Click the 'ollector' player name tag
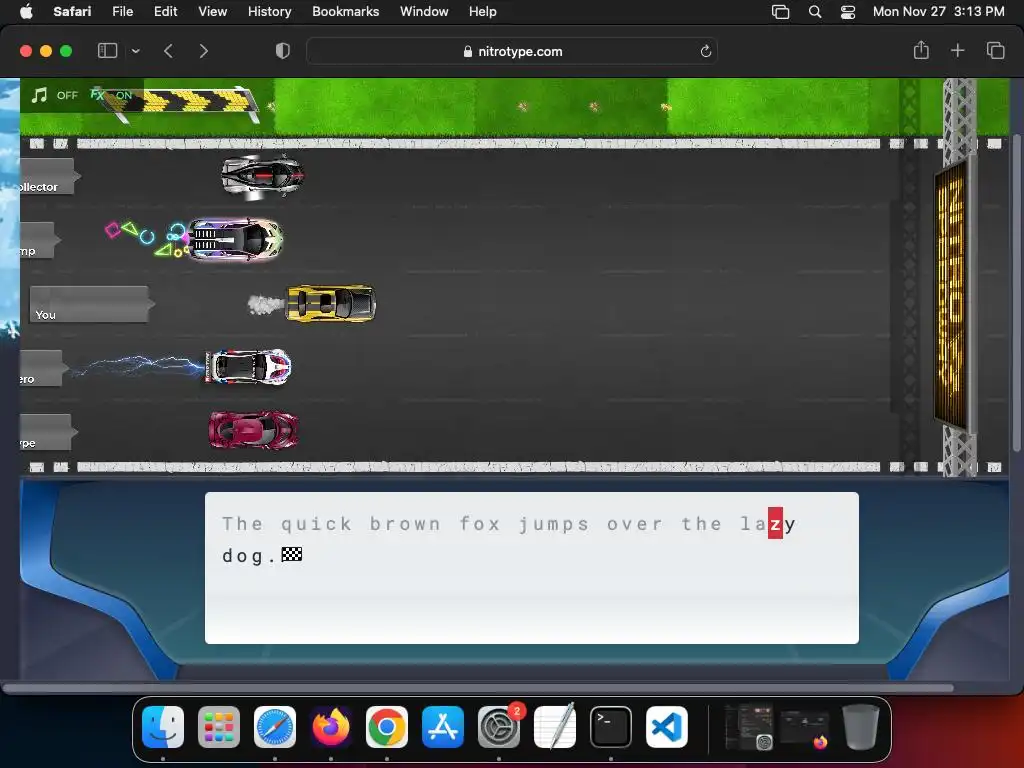This screenshot has height=768, width=1024. [x=48, y=176]
